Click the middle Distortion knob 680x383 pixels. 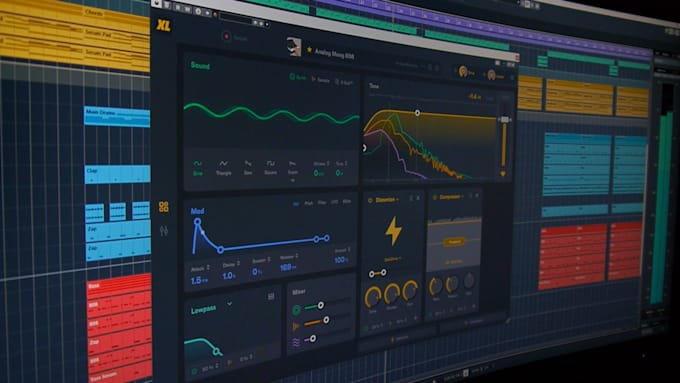(x=392, y=294)
